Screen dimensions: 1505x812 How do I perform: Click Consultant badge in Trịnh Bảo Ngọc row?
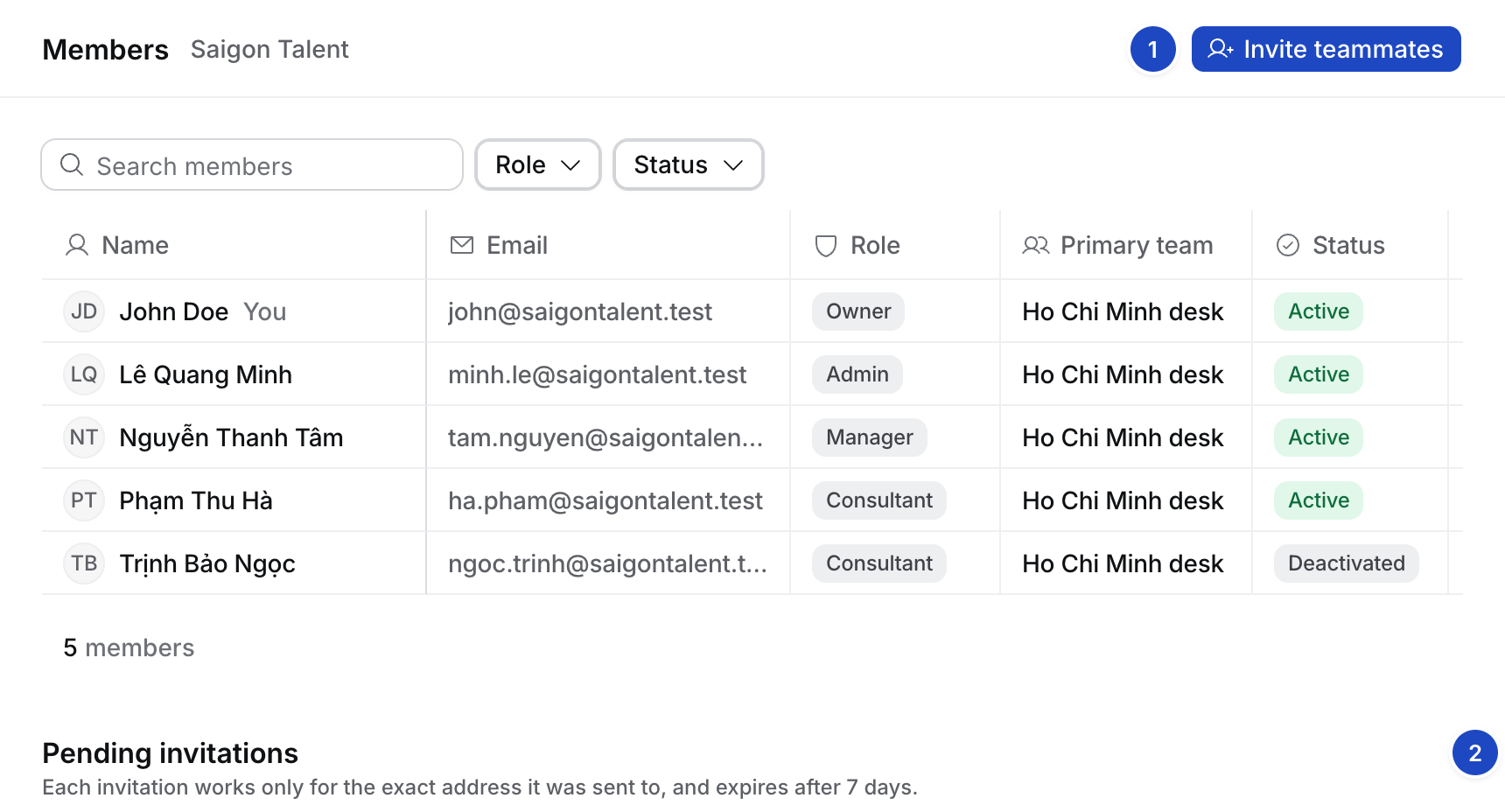pos(879,563)
